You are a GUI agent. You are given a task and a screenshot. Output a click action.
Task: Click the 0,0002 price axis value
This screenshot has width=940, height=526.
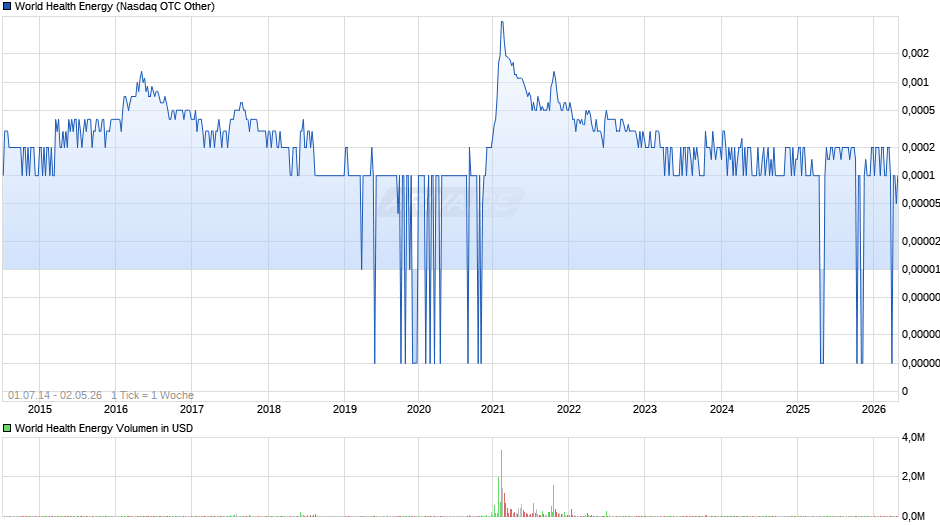918,147
